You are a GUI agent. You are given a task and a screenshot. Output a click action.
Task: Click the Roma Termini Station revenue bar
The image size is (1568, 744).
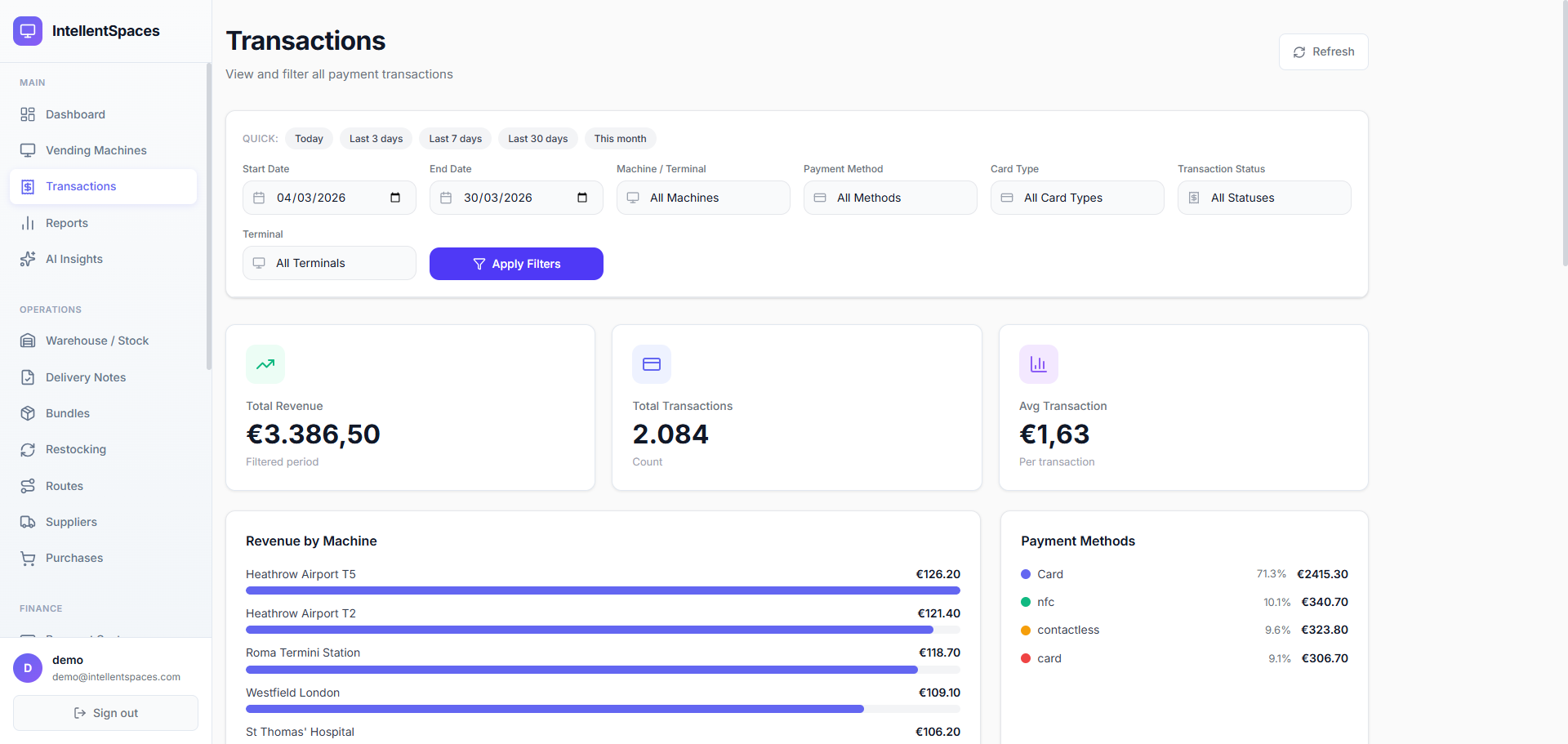pyautogui.click(x=581, y=670)
